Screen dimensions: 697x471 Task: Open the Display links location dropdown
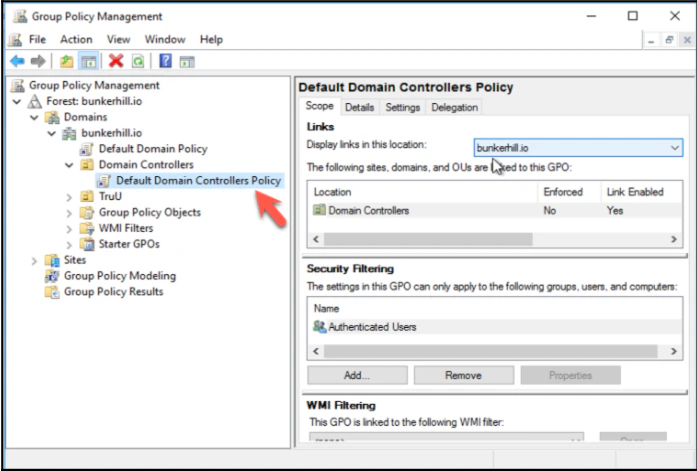pyautogui.click(x=675, y=148)
